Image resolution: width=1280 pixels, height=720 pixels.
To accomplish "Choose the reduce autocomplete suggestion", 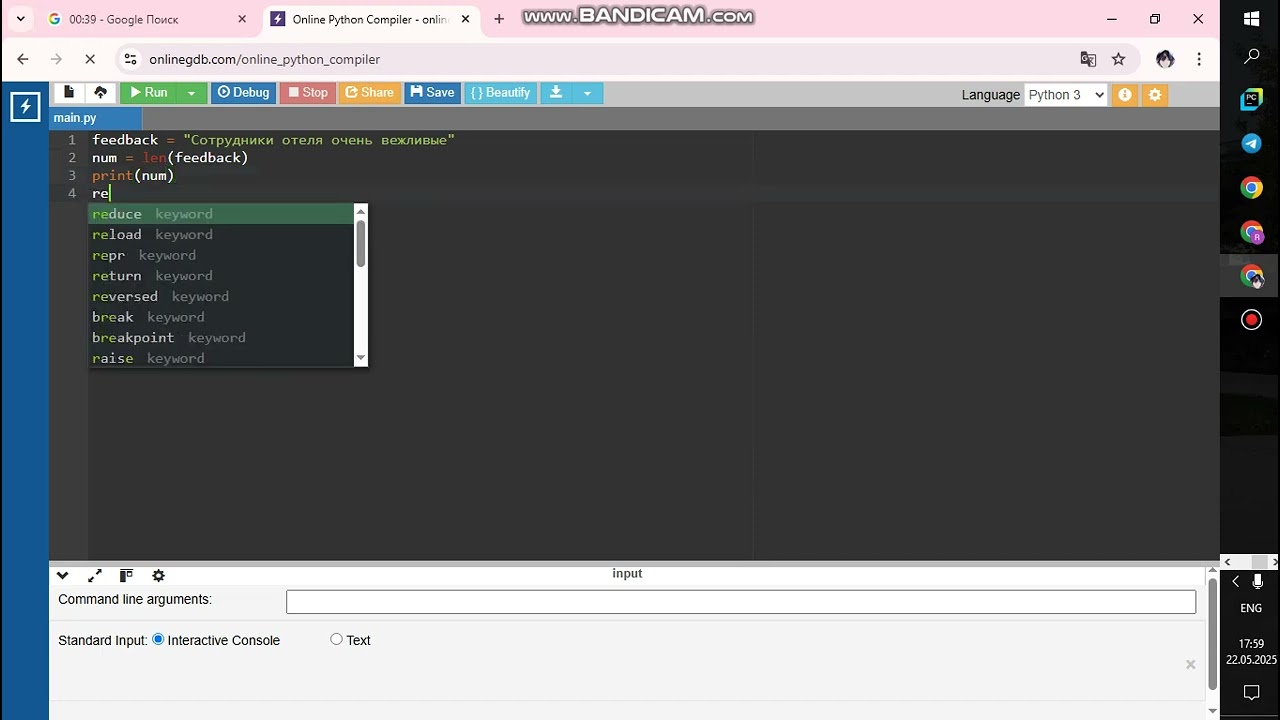I will point(221,214).
